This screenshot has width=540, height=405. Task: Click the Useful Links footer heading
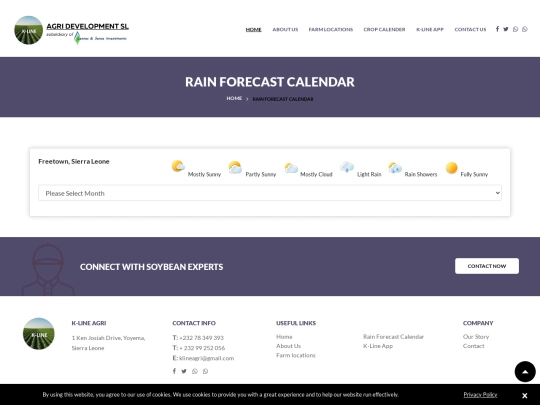pyautogui.click(x=296, y=323)
